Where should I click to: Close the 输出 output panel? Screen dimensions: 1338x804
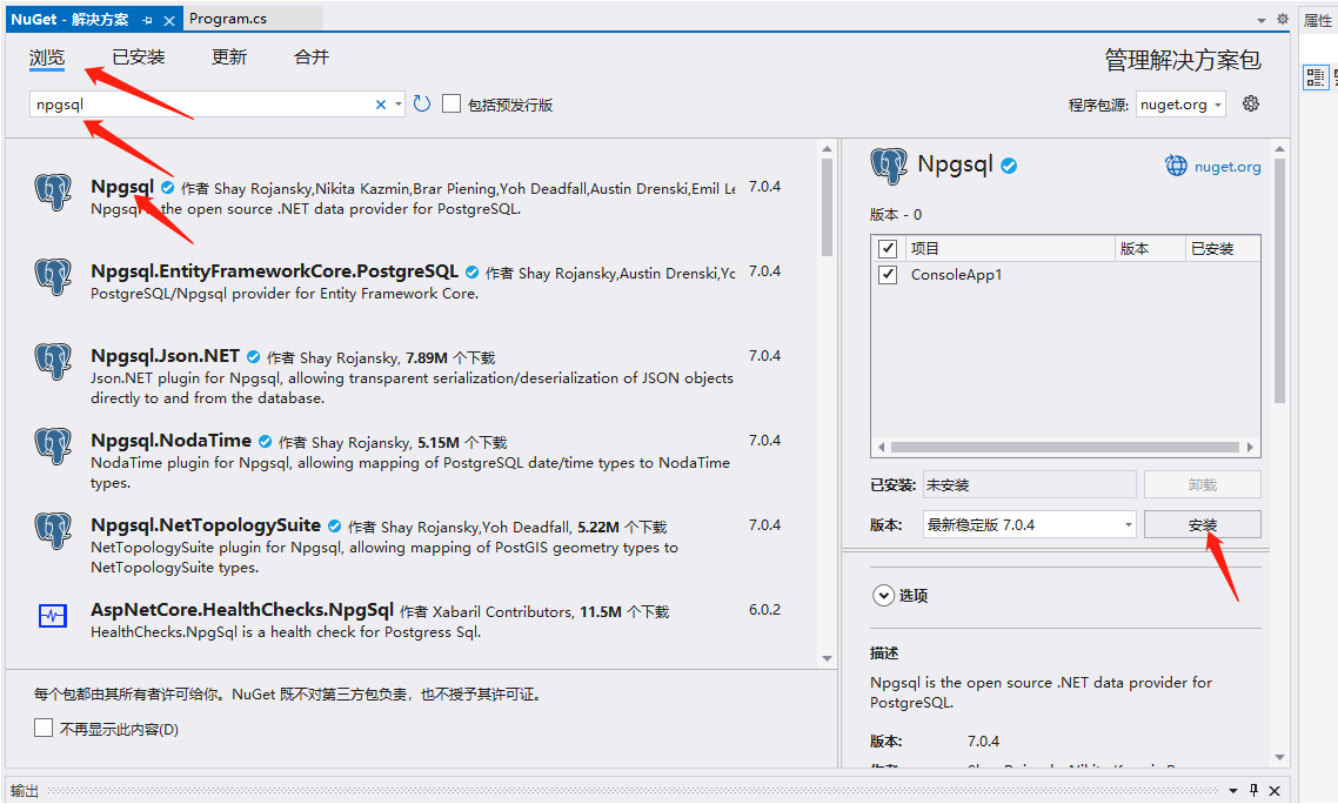pyautogui.click(x=1276, y=791)
